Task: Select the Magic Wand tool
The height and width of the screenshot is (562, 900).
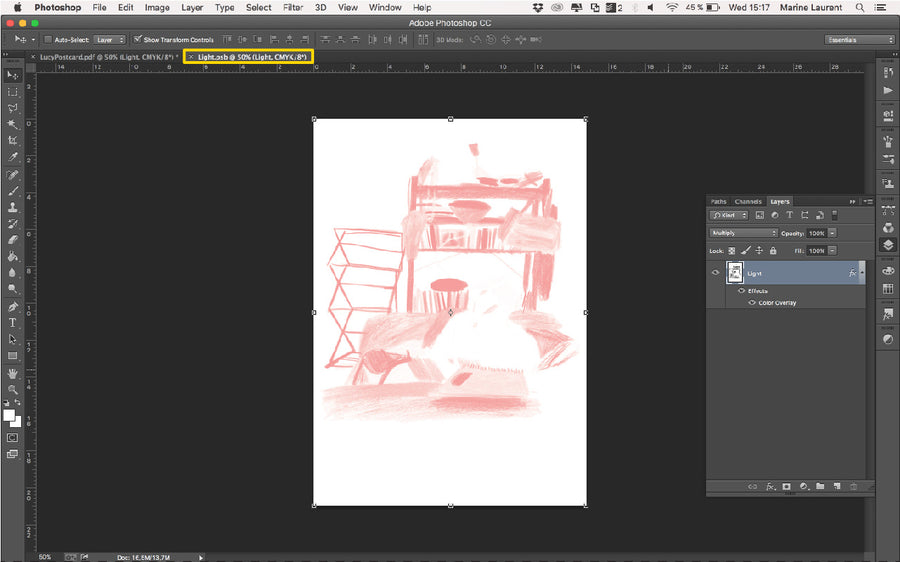Action: coord(12,124)
